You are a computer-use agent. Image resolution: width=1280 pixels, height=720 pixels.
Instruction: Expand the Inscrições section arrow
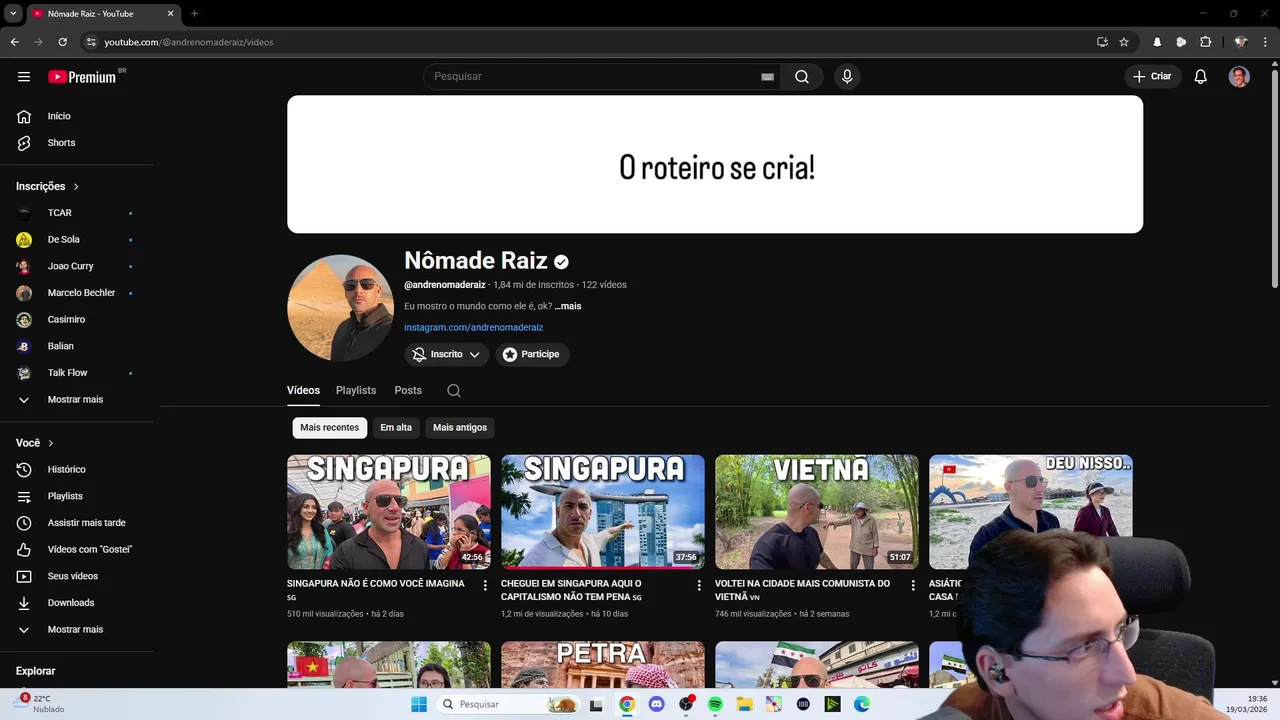pos(76,187)
